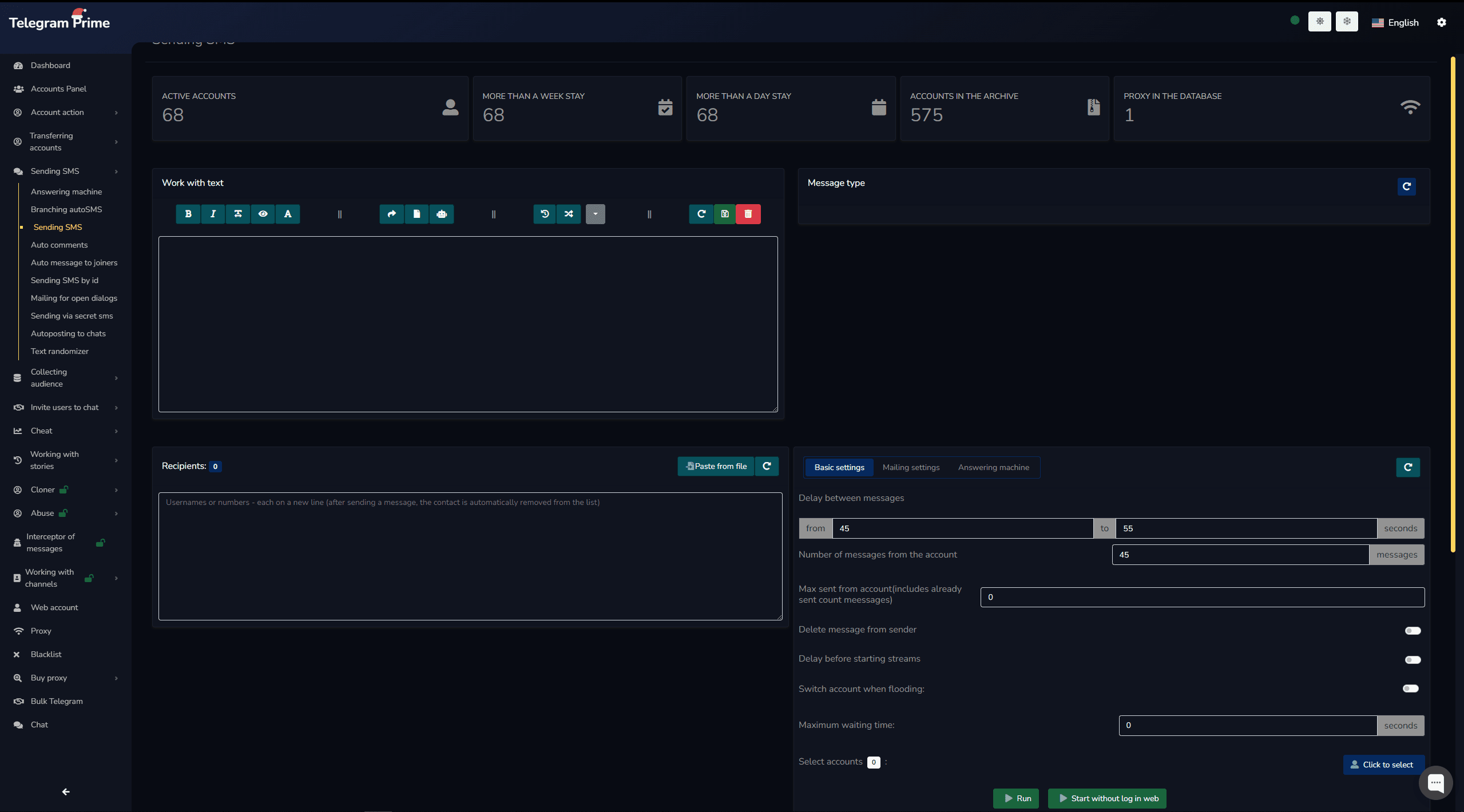Click the red trash icon to clear text
Screen dimensions: 1464x812
pos(748,214)
